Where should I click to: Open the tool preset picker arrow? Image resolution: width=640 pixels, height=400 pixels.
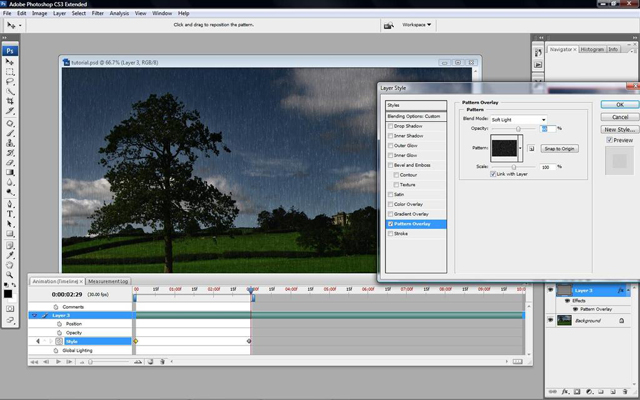click(20, 25)
